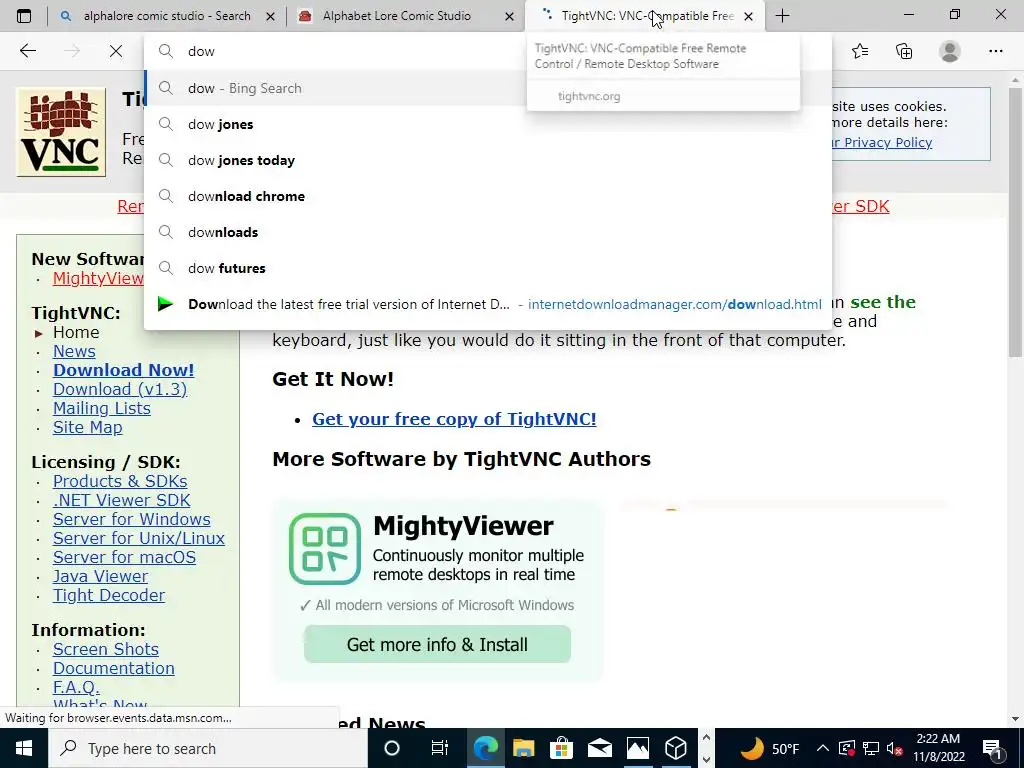
Task: Open Task View on the taskbar
Action: click(440, 748)
